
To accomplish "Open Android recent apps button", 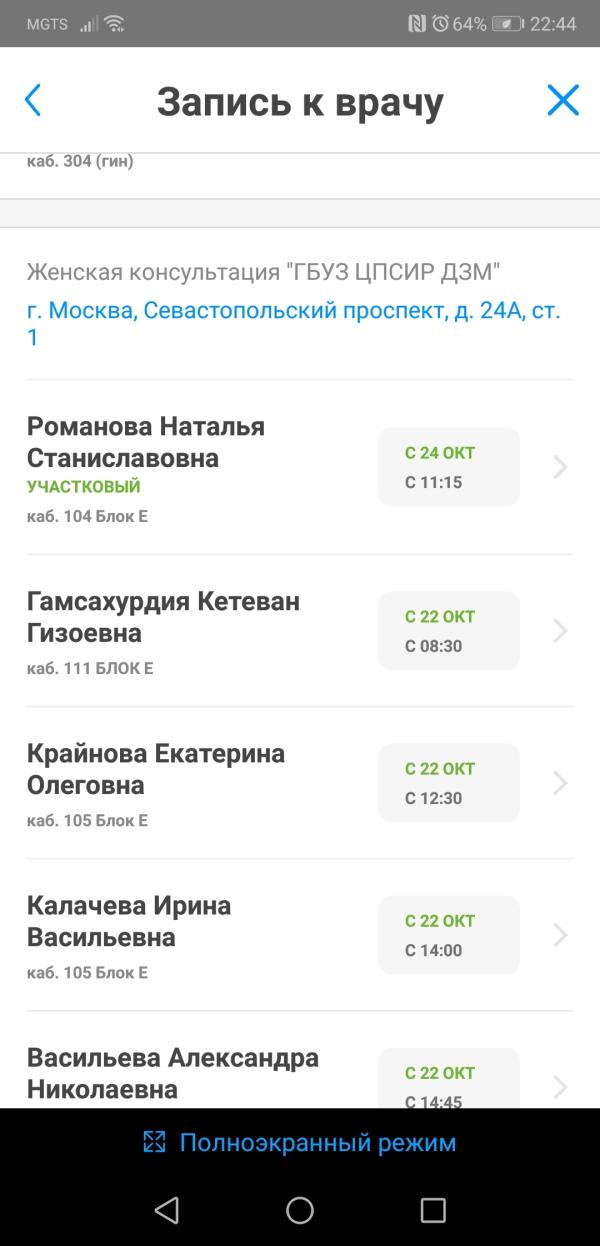I will [x=433, y=1211].
